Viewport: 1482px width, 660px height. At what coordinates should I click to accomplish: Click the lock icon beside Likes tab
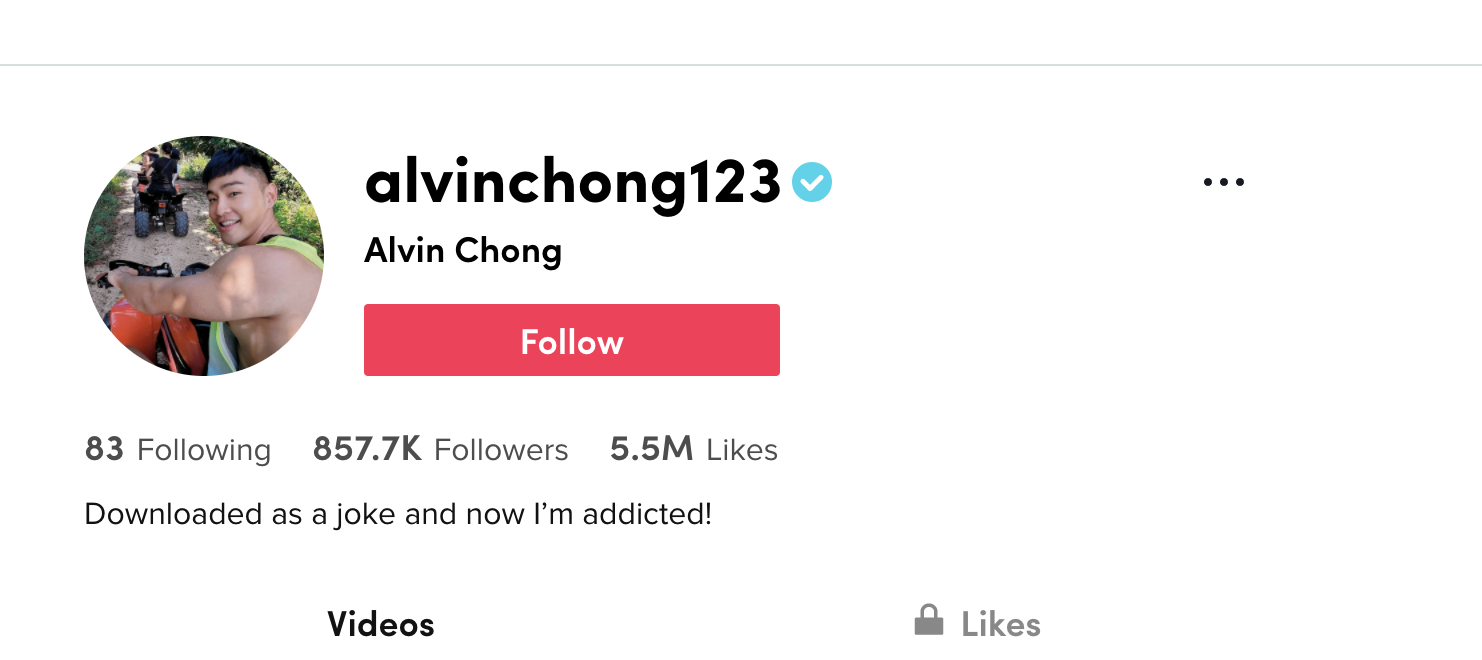[929, 620]
